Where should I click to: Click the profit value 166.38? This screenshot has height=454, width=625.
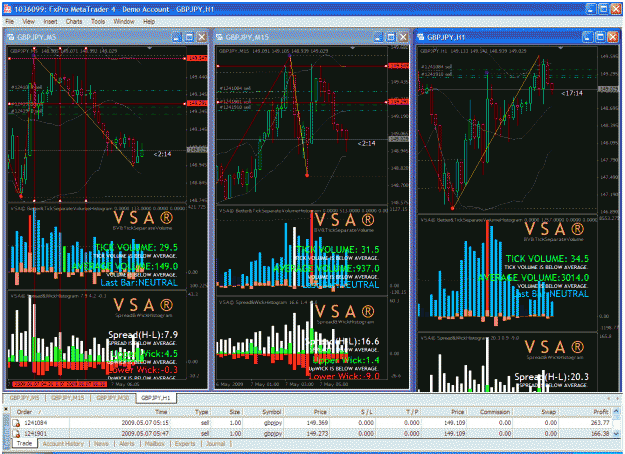(600, 434)
